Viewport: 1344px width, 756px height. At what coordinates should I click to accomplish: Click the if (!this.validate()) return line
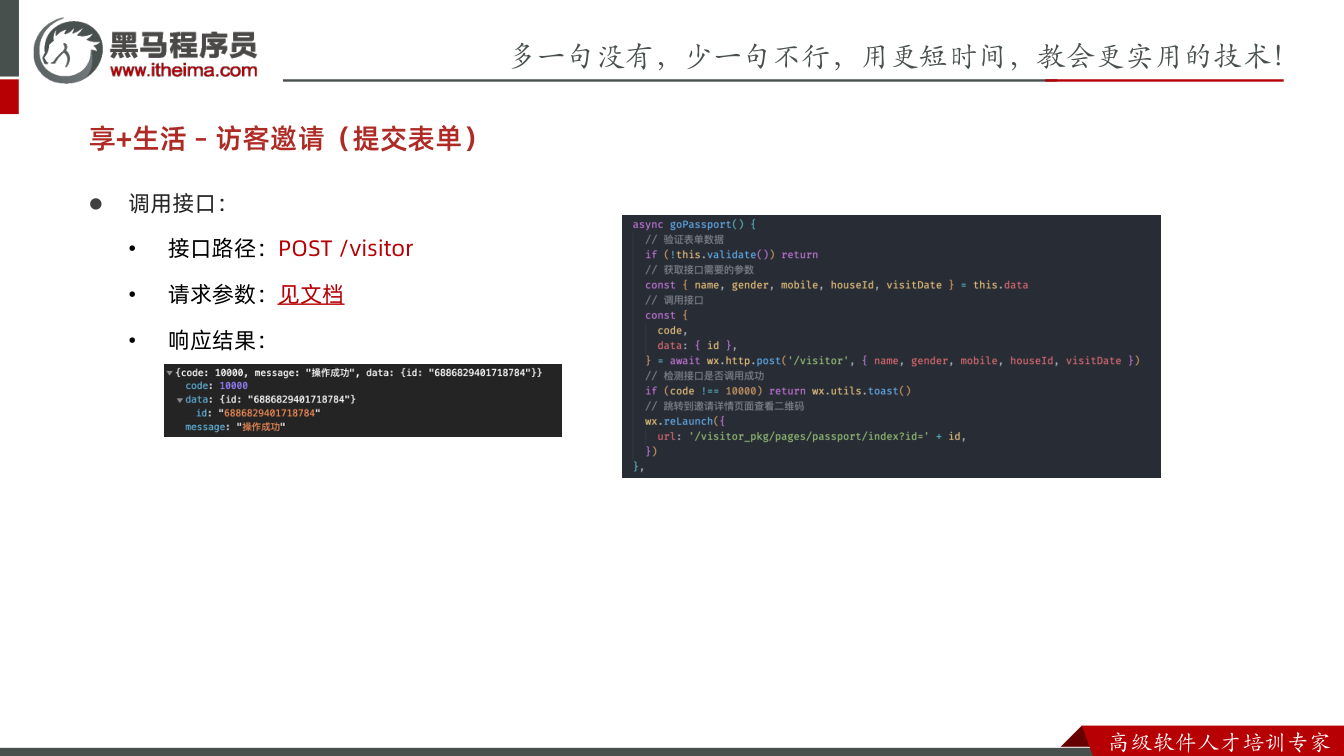731,254
